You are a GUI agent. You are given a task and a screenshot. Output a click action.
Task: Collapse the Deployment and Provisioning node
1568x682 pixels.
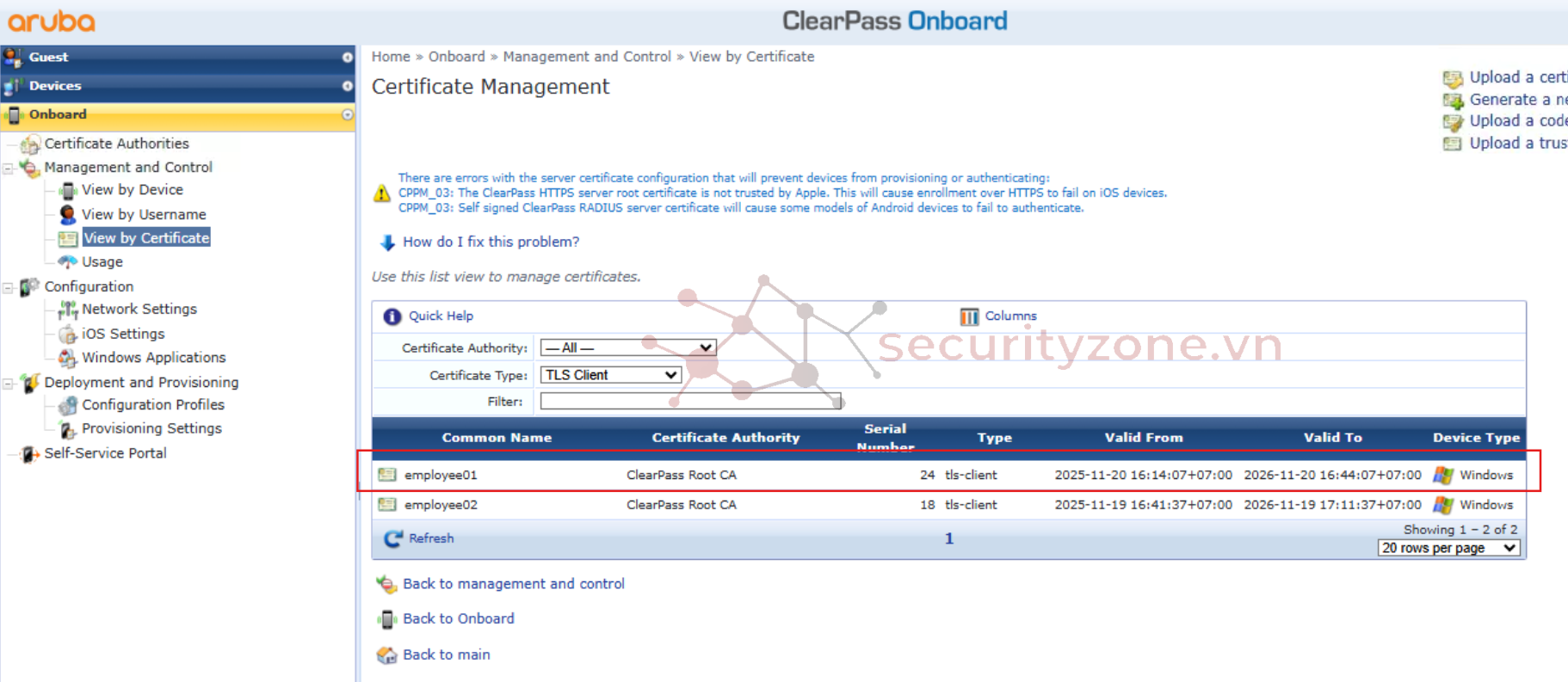coord(8,384)
